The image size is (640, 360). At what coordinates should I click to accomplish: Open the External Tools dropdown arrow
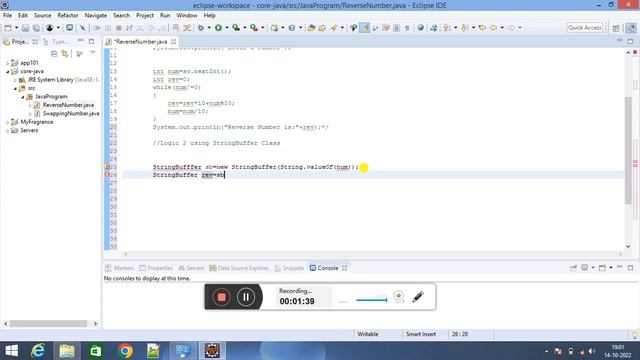(262, 28)
